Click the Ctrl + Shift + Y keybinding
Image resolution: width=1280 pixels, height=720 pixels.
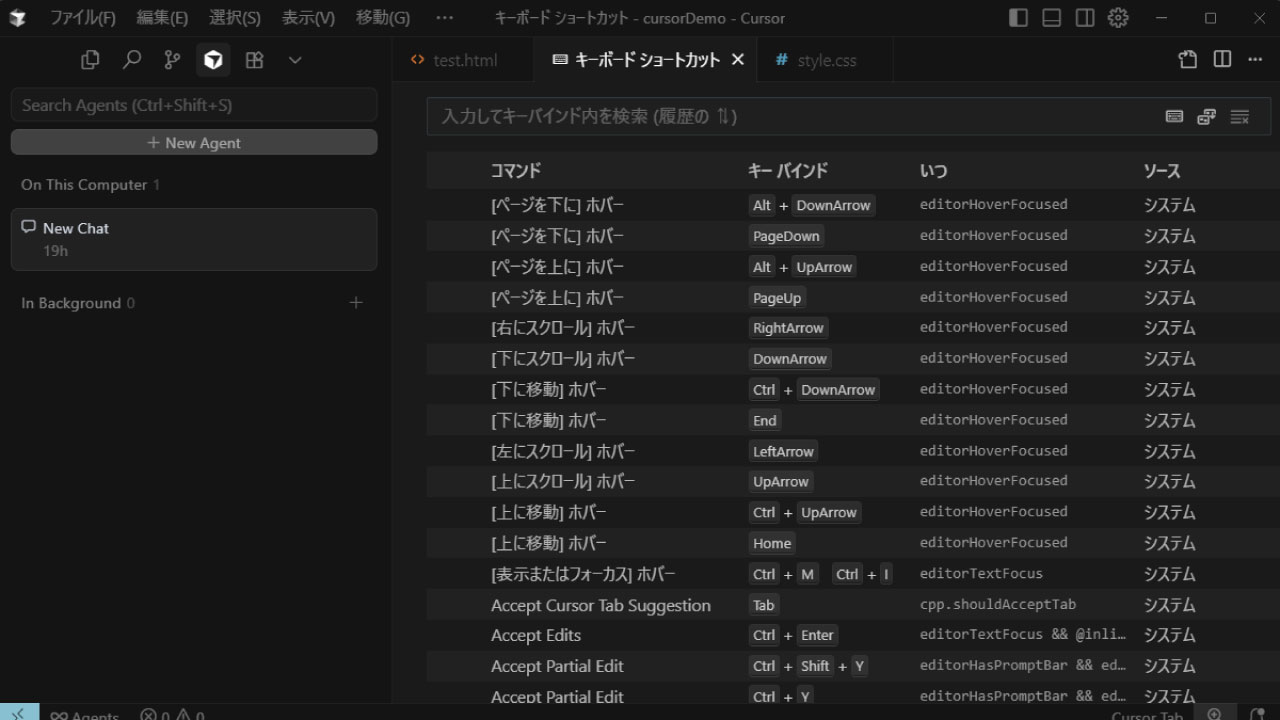(809, 666)
